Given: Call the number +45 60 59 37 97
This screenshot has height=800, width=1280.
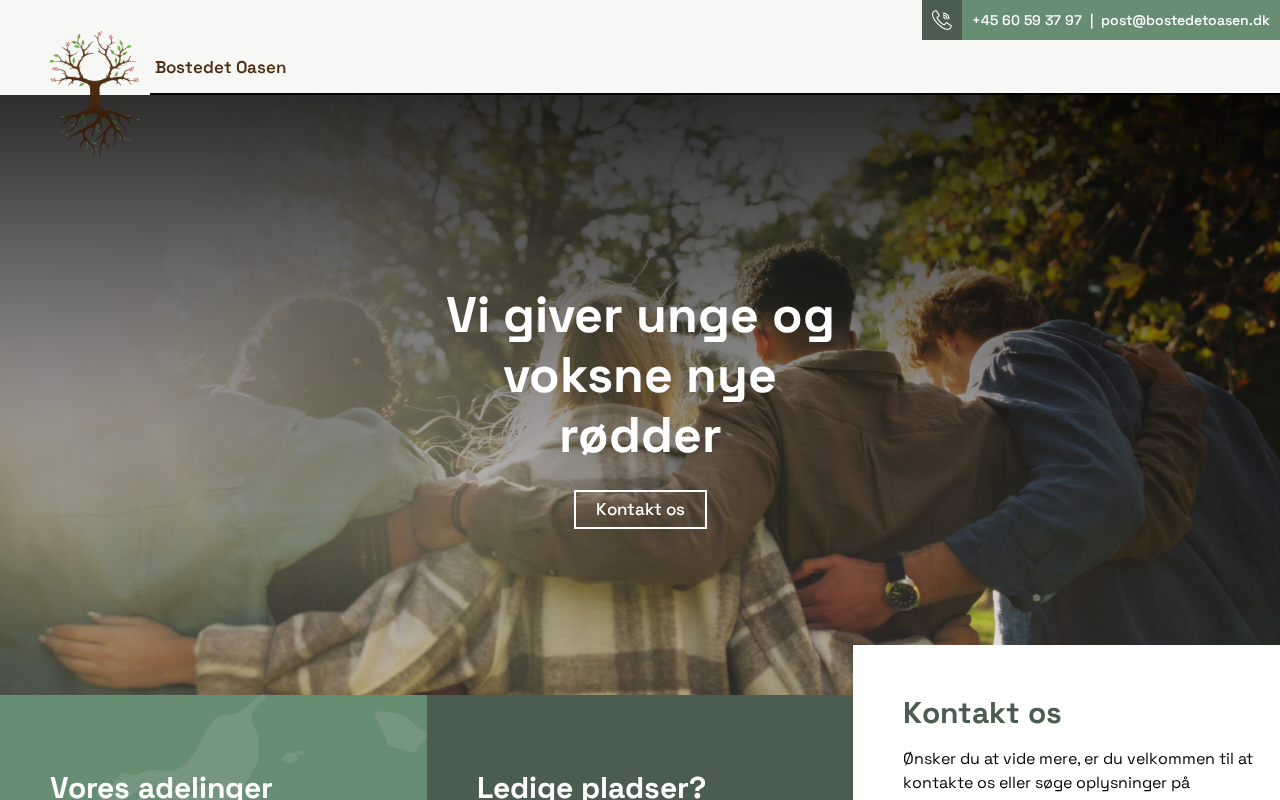Looking at the screenshot, I should [1026, 20].
